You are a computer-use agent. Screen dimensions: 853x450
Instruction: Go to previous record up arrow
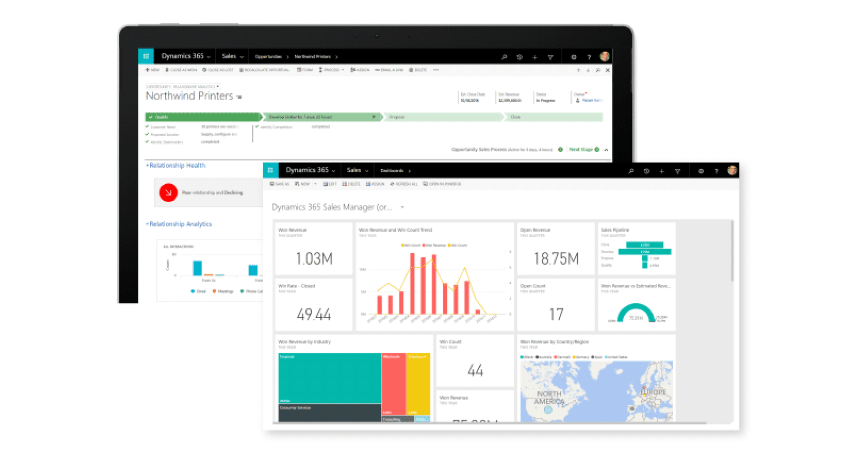coord(578,70)
